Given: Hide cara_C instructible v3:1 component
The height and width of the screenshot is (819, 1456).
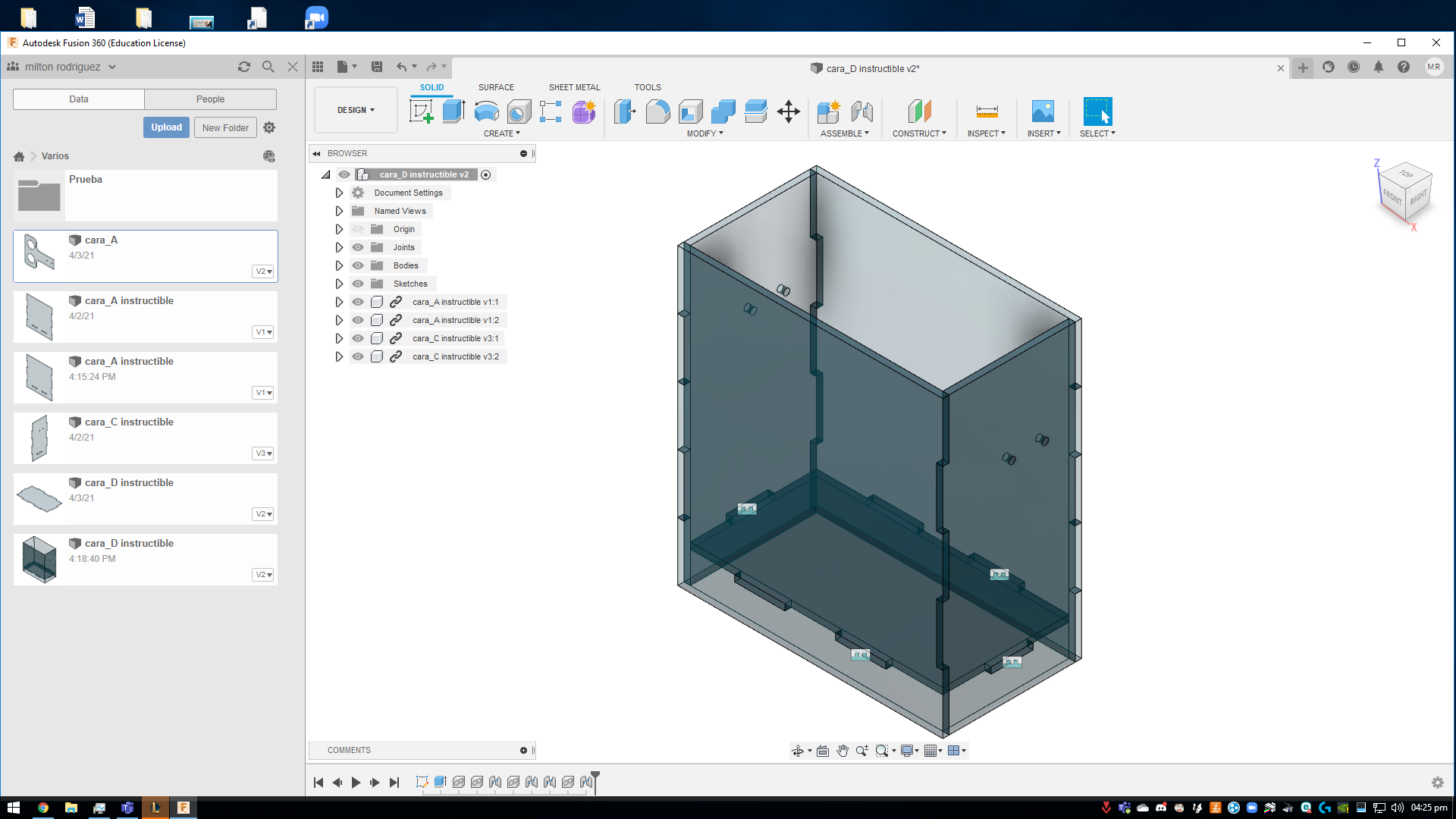Looking at the screenshot, I should (358, 338).
